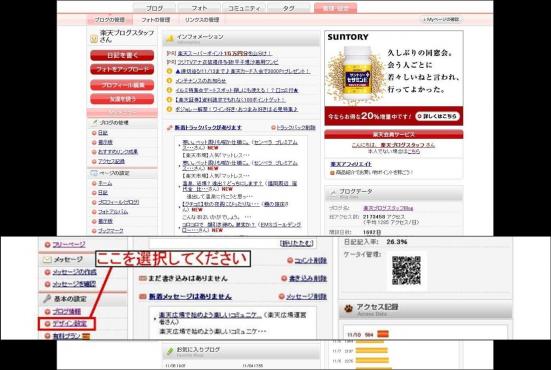551x370 pixels.
Task: Open the アクセス記録 sidebar link
Action: pyautogui.click(x=111, y=161)
